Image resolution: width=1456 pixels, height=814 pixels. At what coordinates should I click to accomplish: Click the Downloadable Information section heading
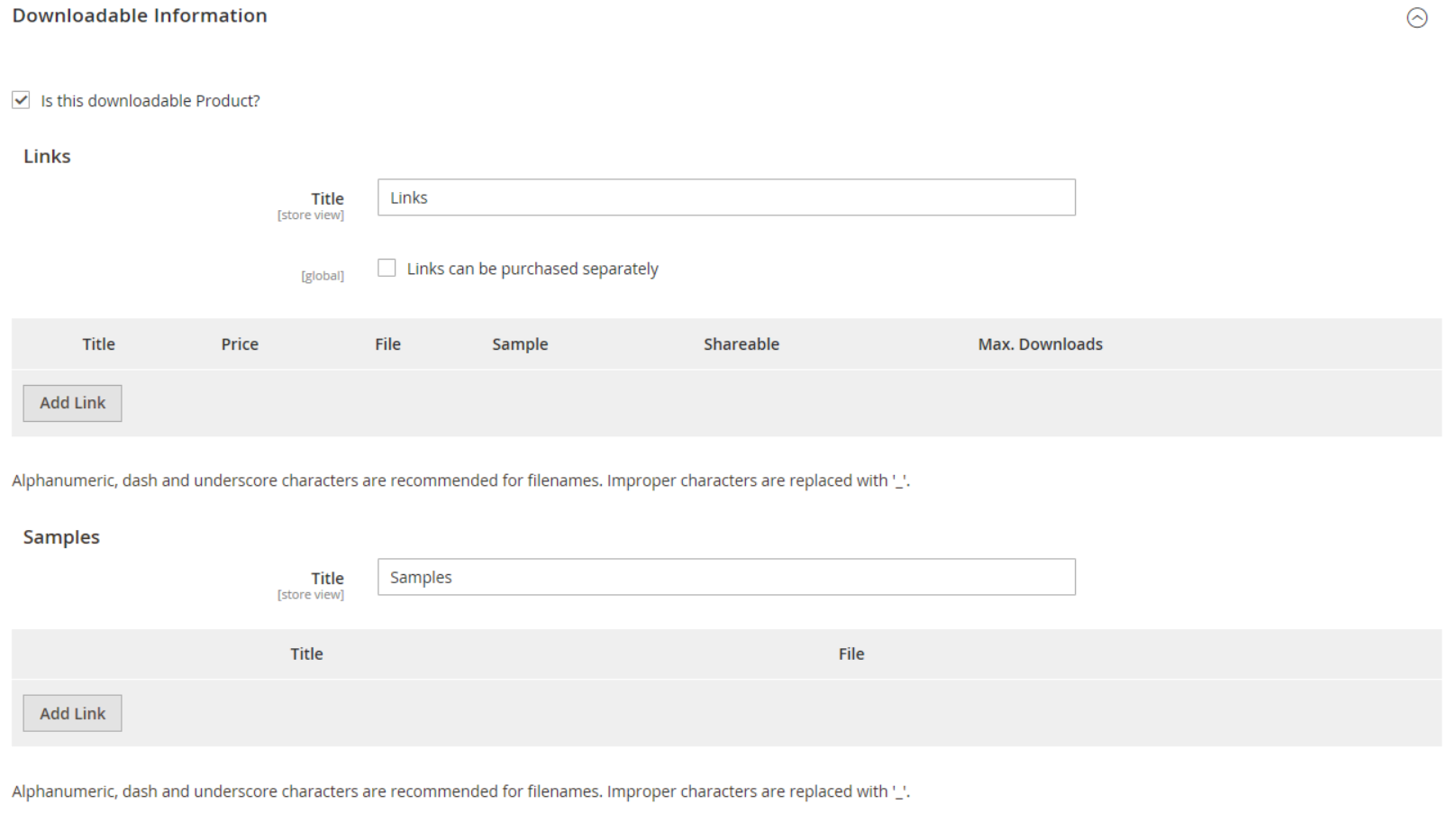coord(140,16)
